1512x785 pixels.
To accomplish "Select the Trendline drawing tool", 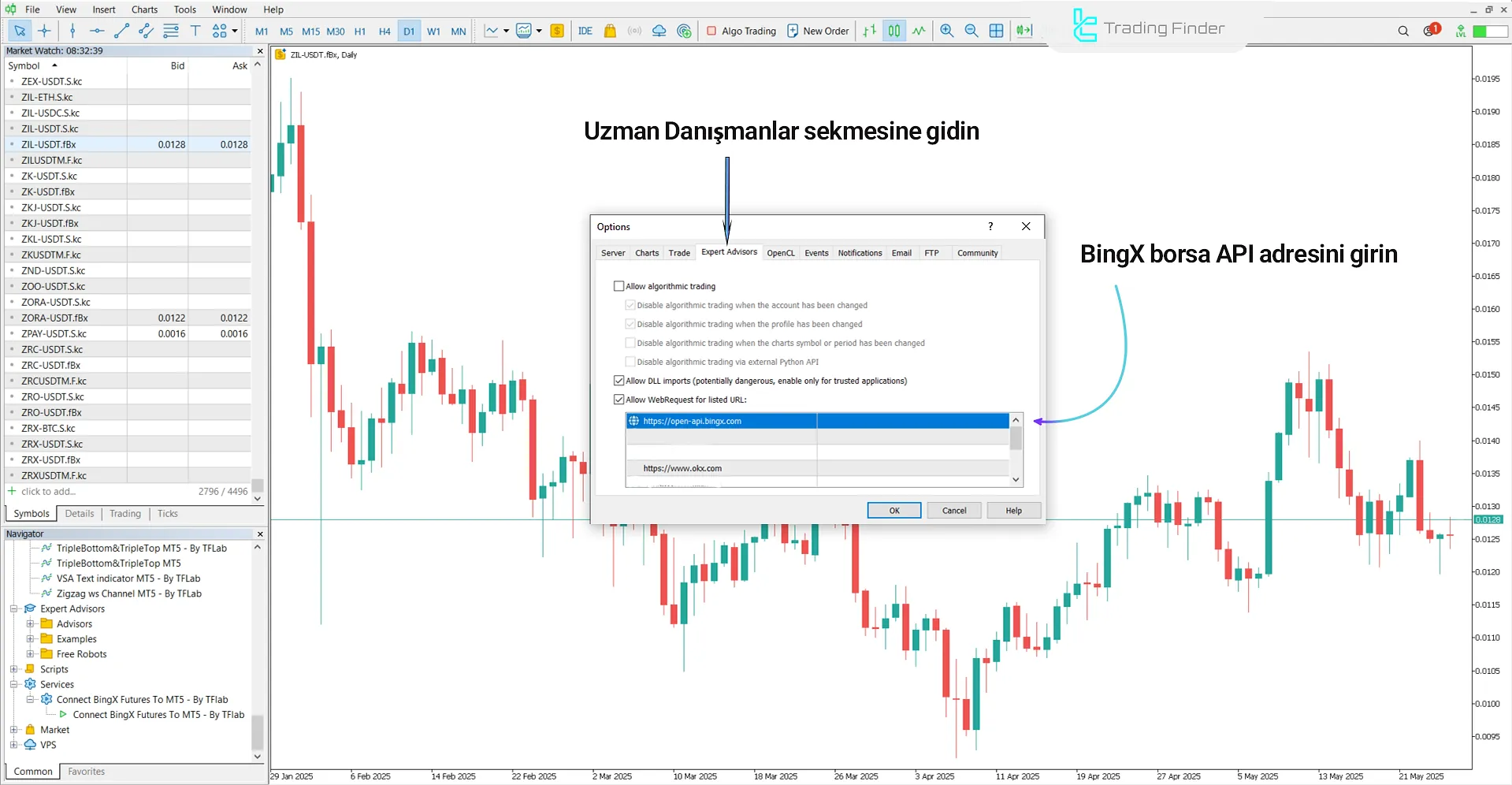I will (122, 31).
